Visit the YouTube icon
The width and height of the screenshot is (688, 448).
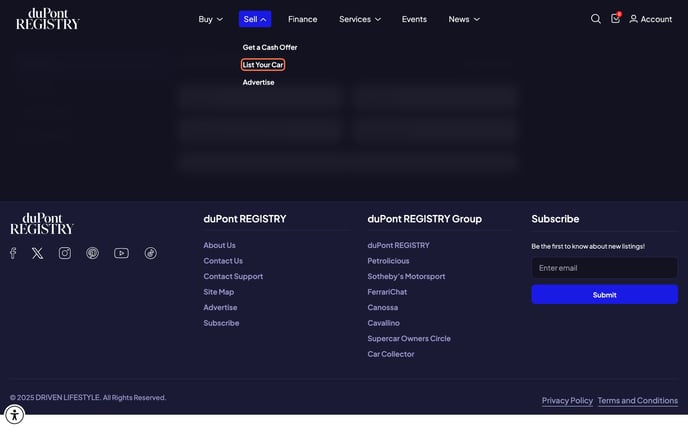[x=122, y=253]
